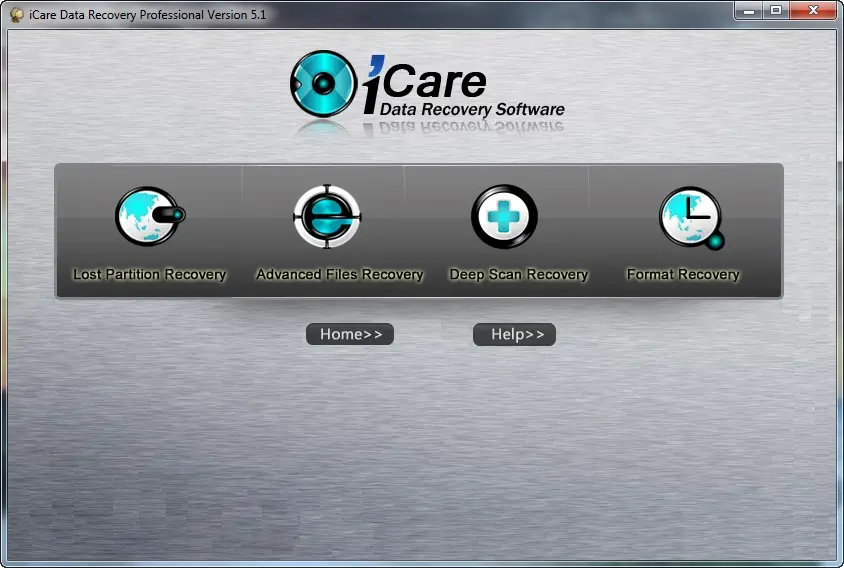Minimize the iCare window
Image resolution: width=844 pixels, height=568 pixels.
tap(749, 11)
